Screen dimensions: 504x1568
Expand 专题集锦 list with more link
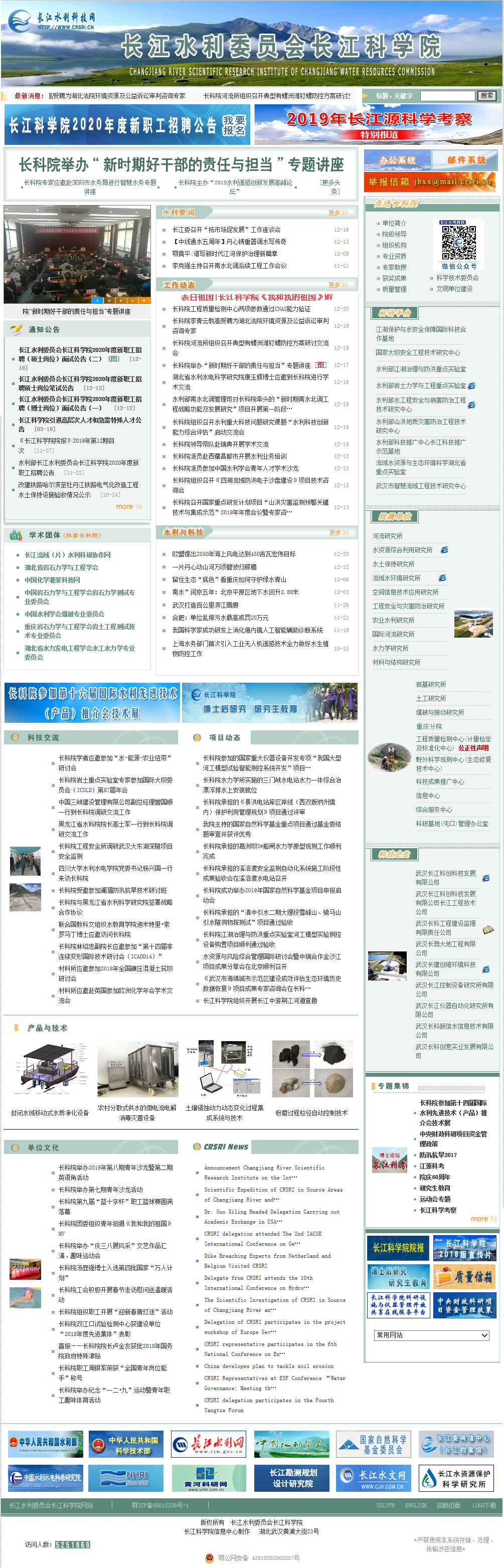click(484, 1219)
